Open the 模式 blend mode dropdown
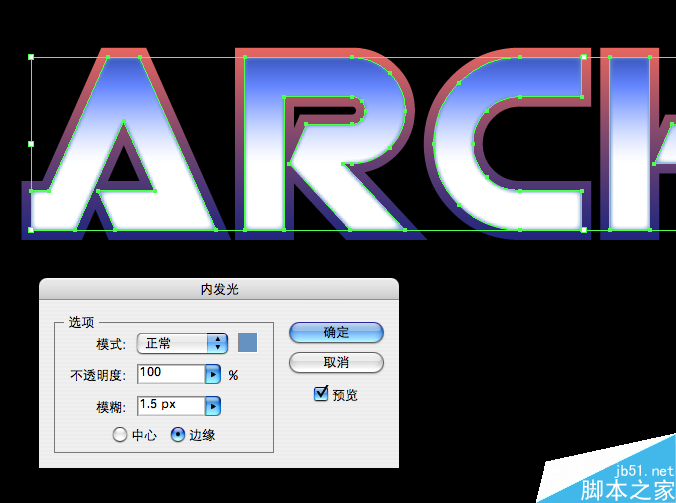Screen dimensions: 676x503 coord(182,344)
